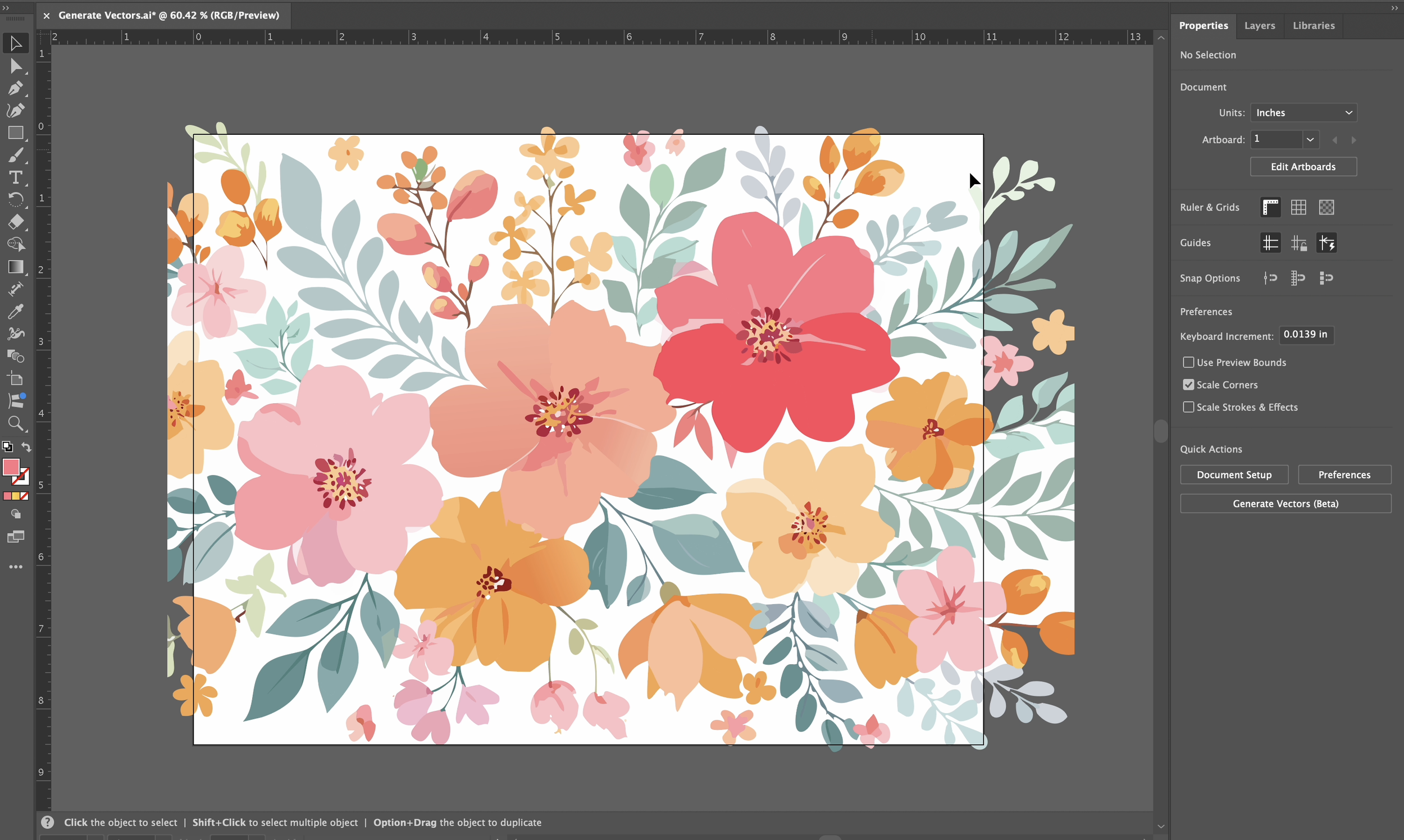Select the Rectangle tool
This screenshot has width=1404, height=840.
tap(16, 133)
